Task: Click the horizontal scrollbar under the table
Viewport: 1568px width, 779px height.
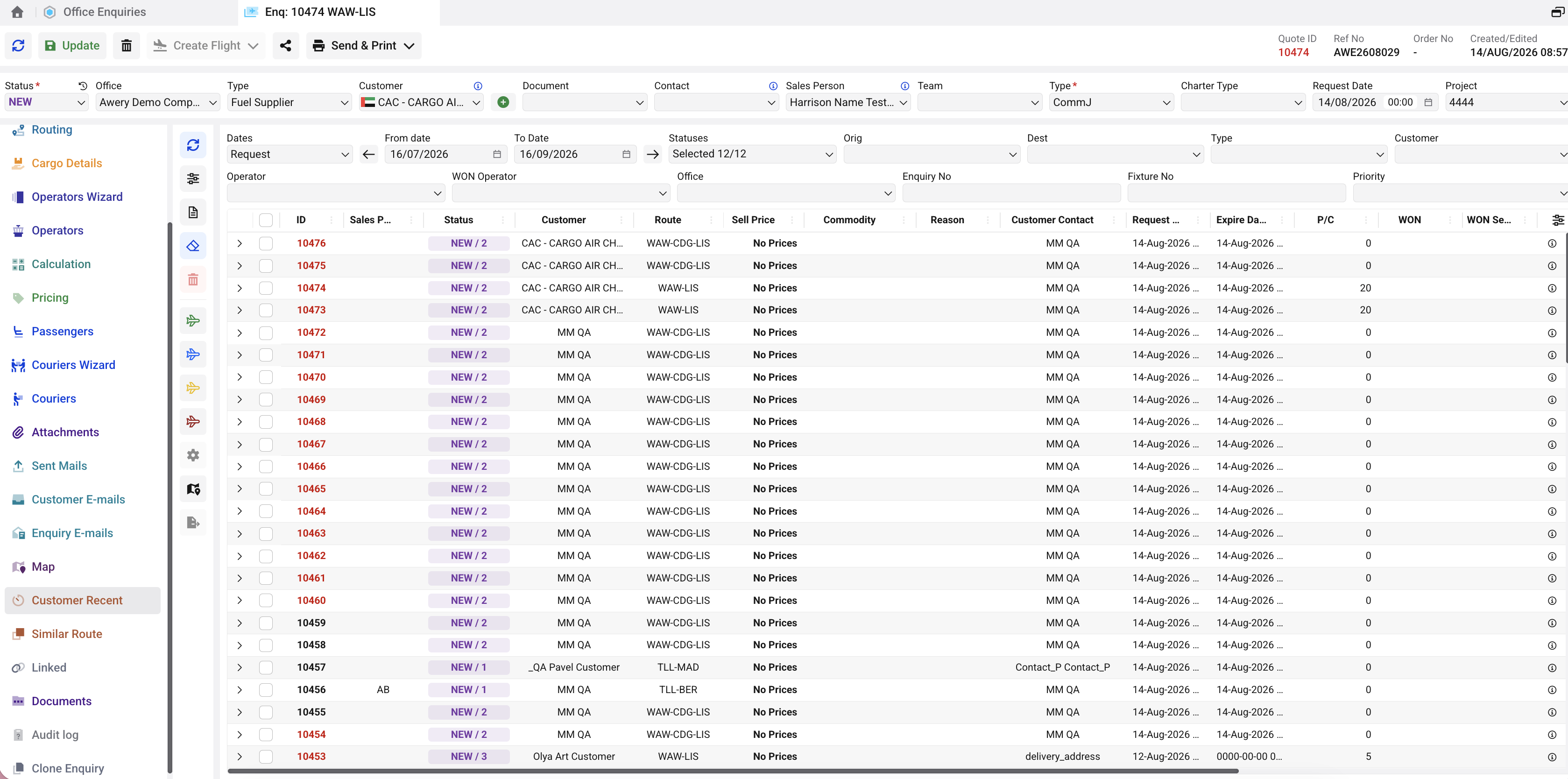Action: point(733,771)
